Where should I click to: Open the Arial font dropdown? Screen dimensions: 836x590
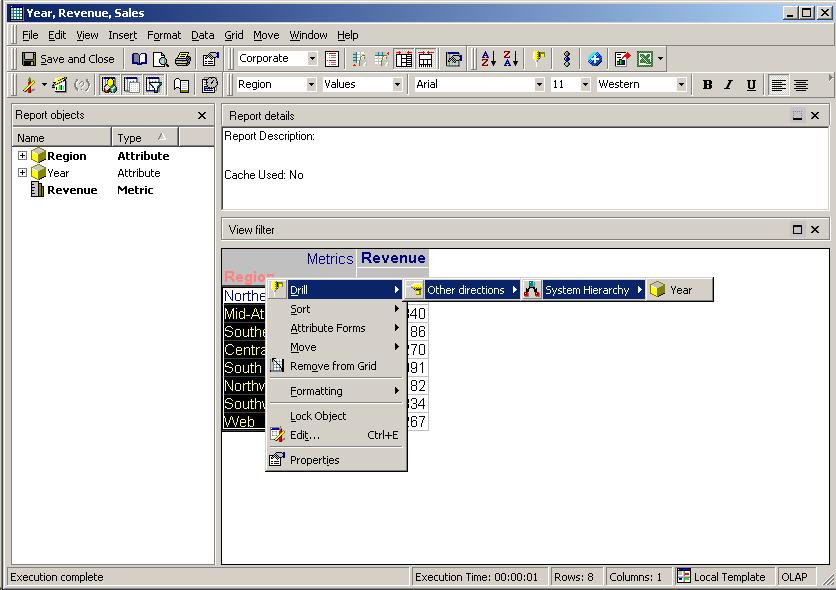(x=541, y=85)
